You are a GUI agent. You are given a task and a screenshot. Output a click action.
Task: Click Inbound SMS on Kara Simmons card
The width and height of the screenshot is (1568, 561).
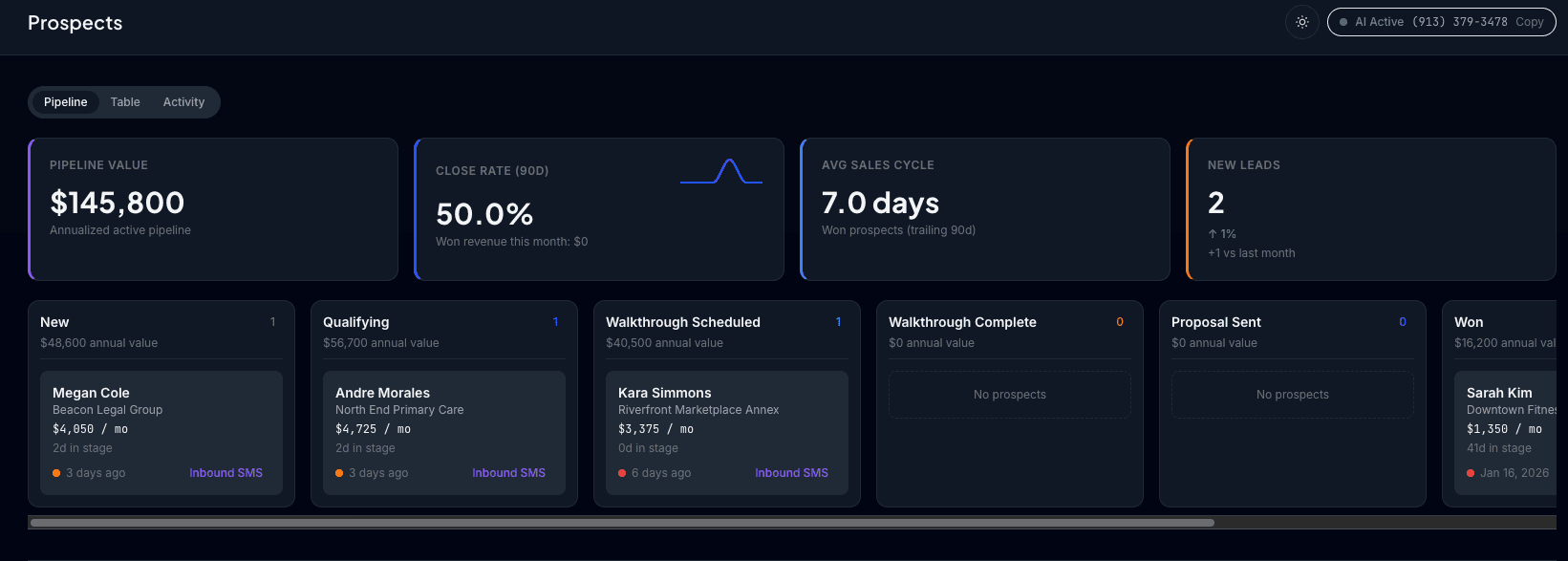[x=791, y=473]
